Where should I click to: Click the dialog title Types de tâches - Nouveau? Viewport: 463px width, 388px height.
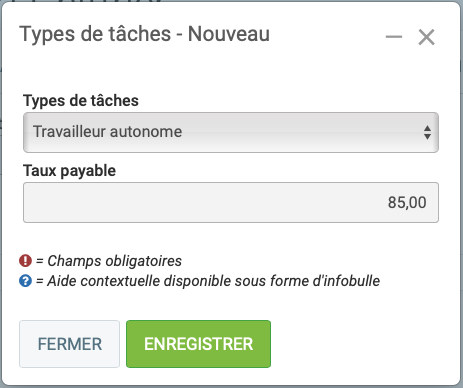point(144,34)
